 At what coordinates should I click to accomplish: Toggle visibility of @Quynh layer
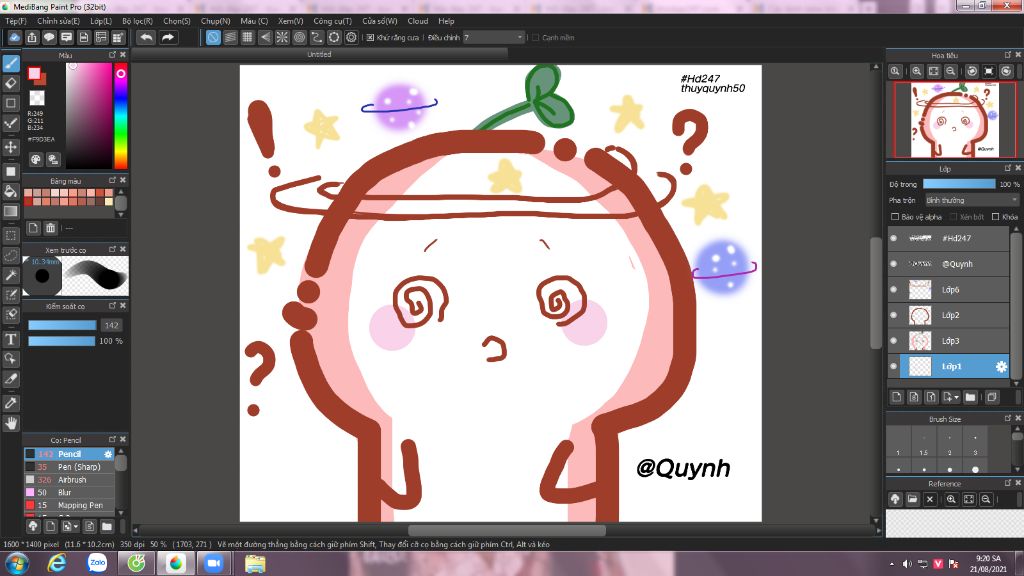click(893, 264)
